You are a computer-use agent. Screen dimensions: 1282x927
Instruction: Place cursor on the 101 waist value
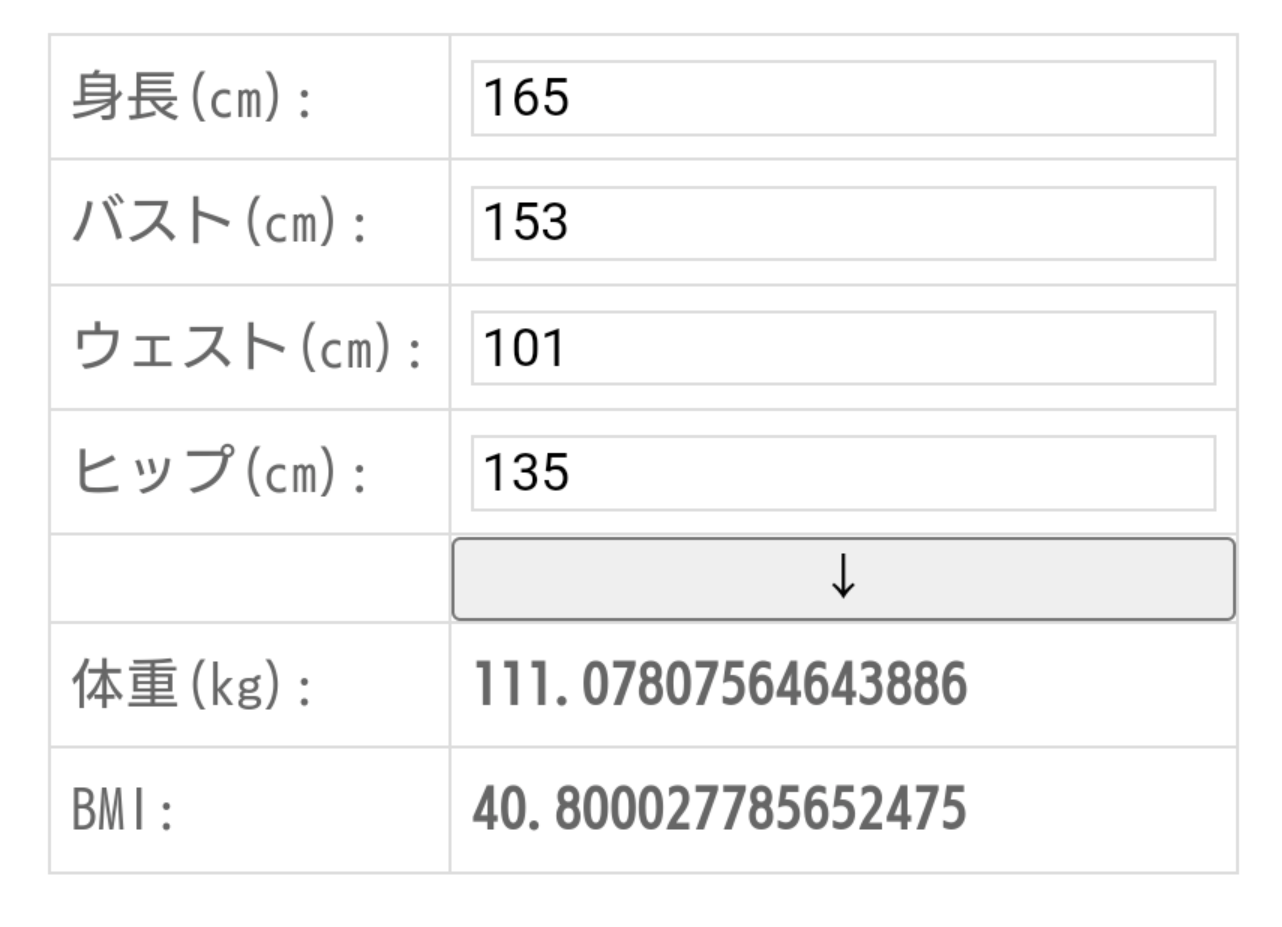[525, 348]
